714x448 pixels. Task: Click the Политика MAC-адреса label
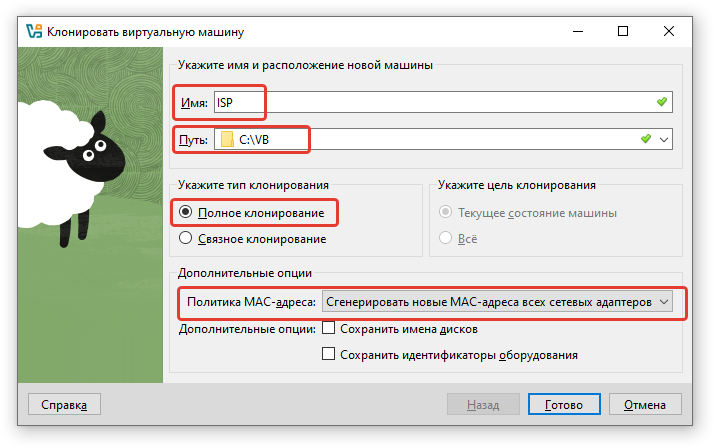coord(251,302)
